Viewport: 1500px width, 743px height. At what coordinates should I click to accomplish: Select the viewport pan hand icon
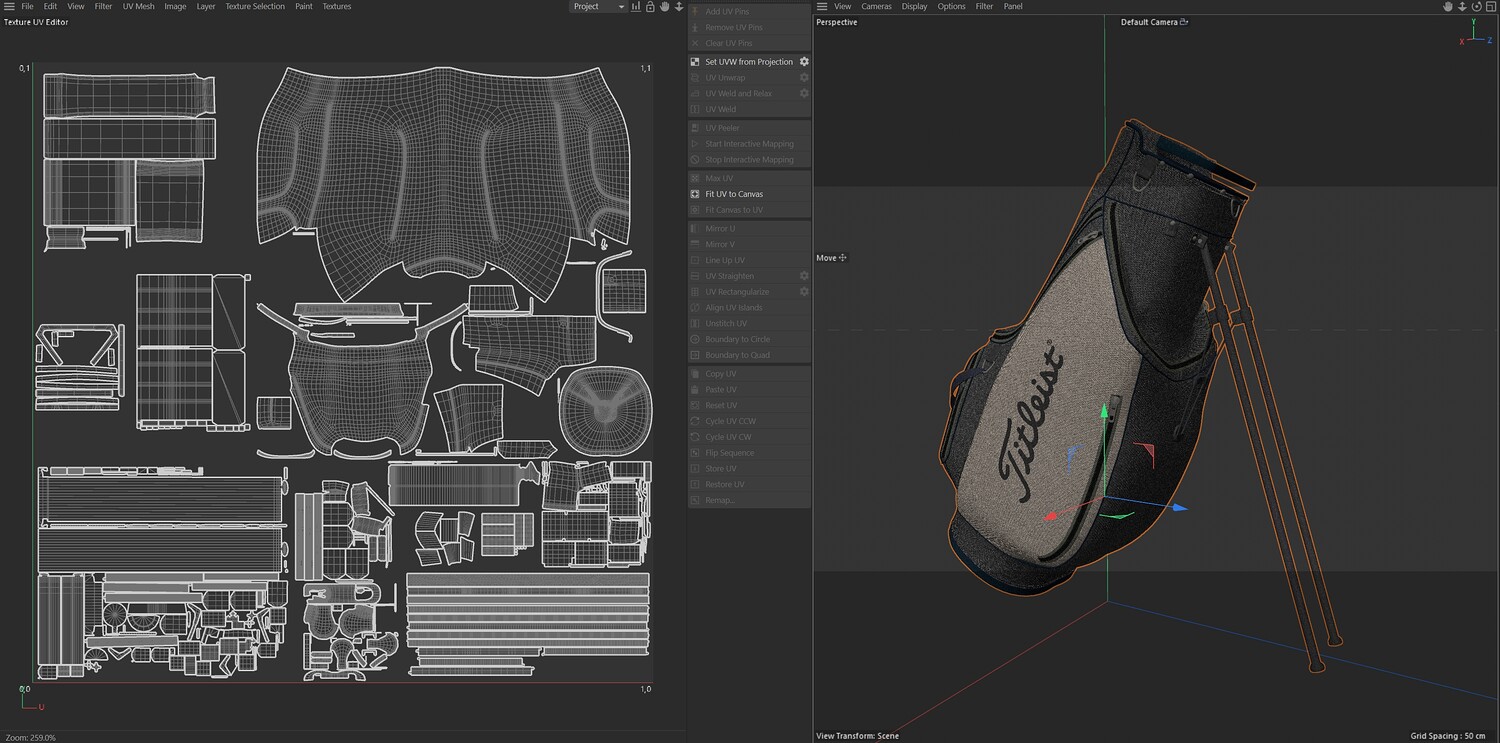point(1447,6)
